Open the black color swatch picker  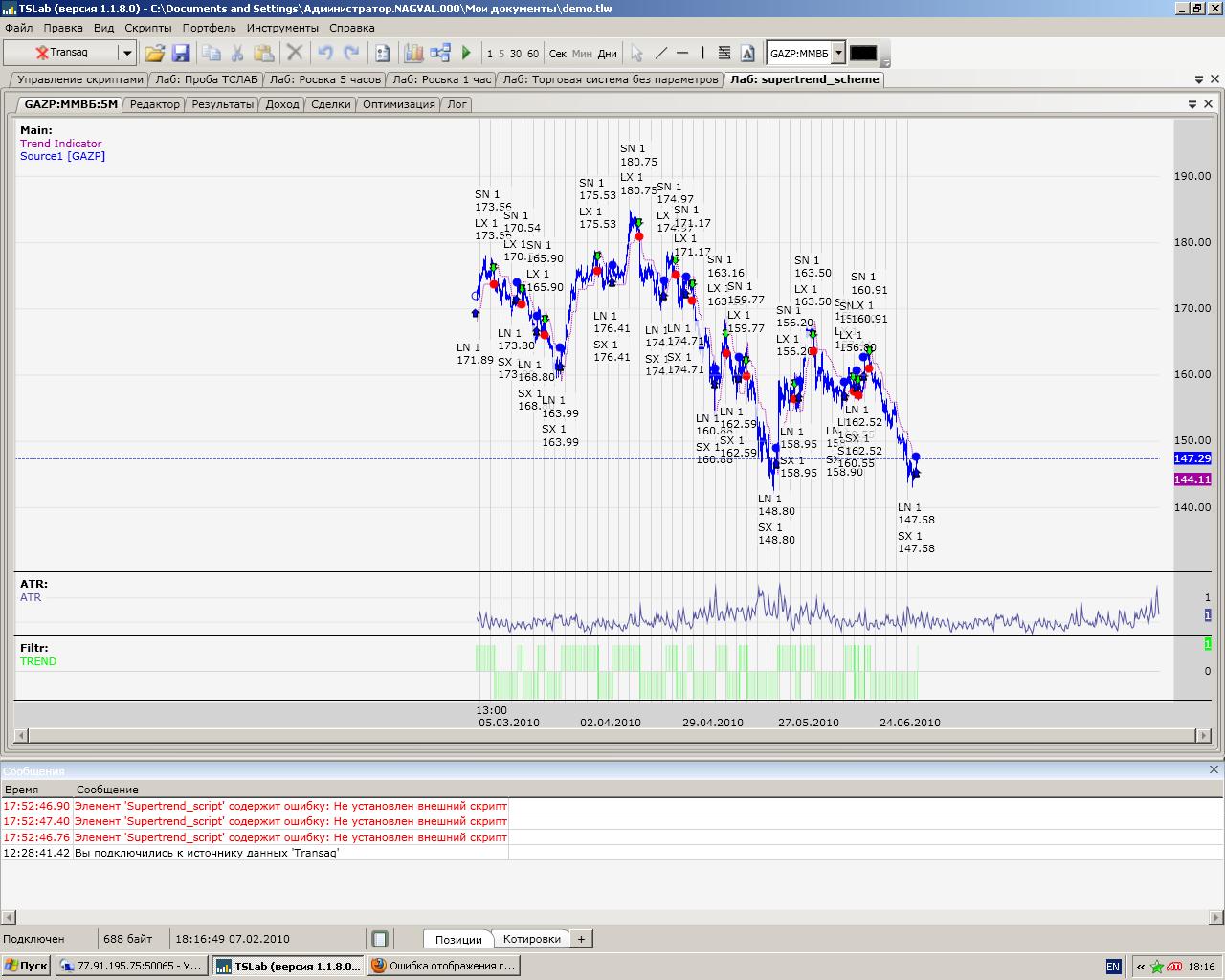pyautogui.click(x=863, y=54)
